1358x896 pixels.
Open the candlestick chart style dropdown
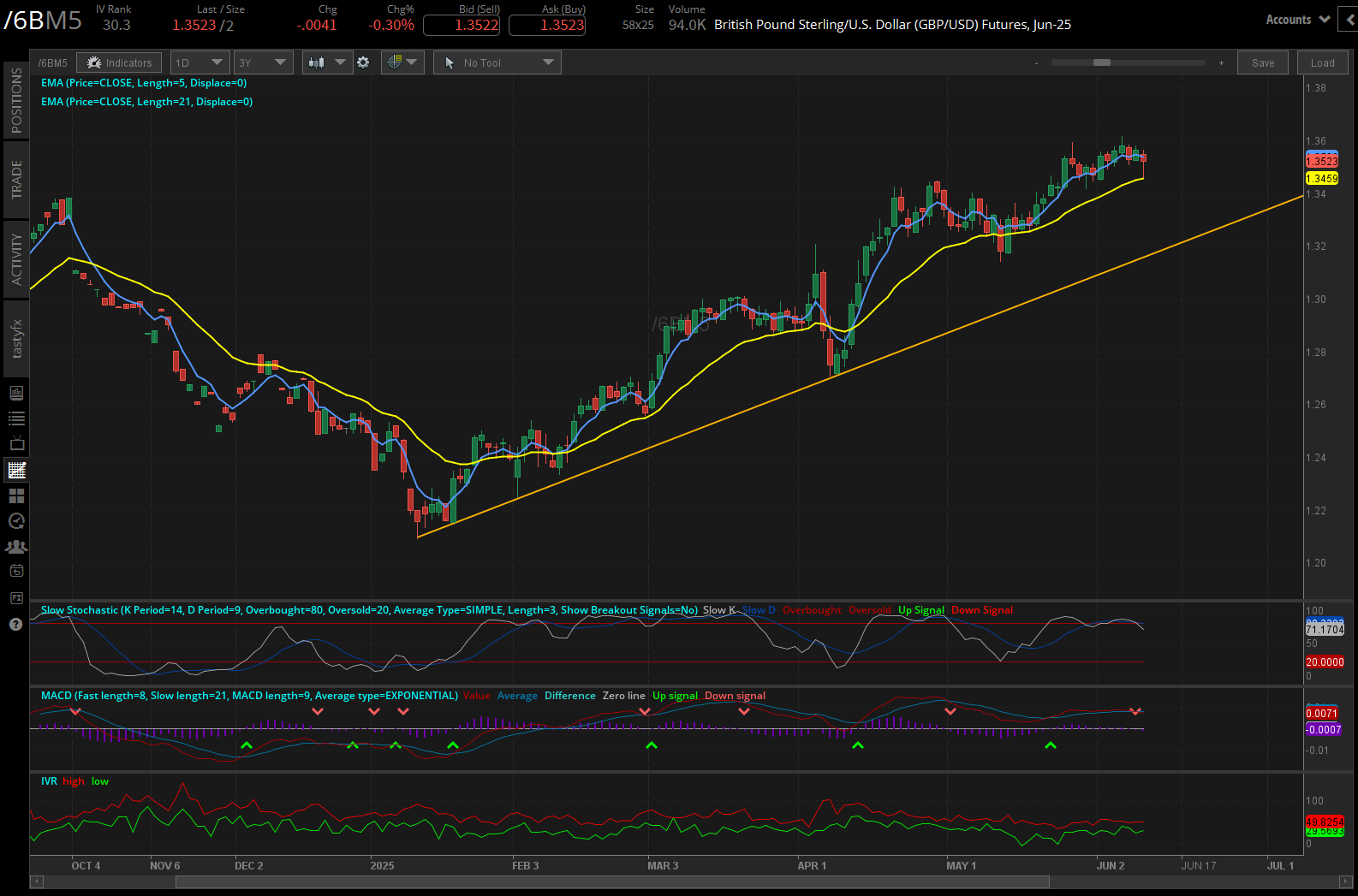tap(327, 62)
